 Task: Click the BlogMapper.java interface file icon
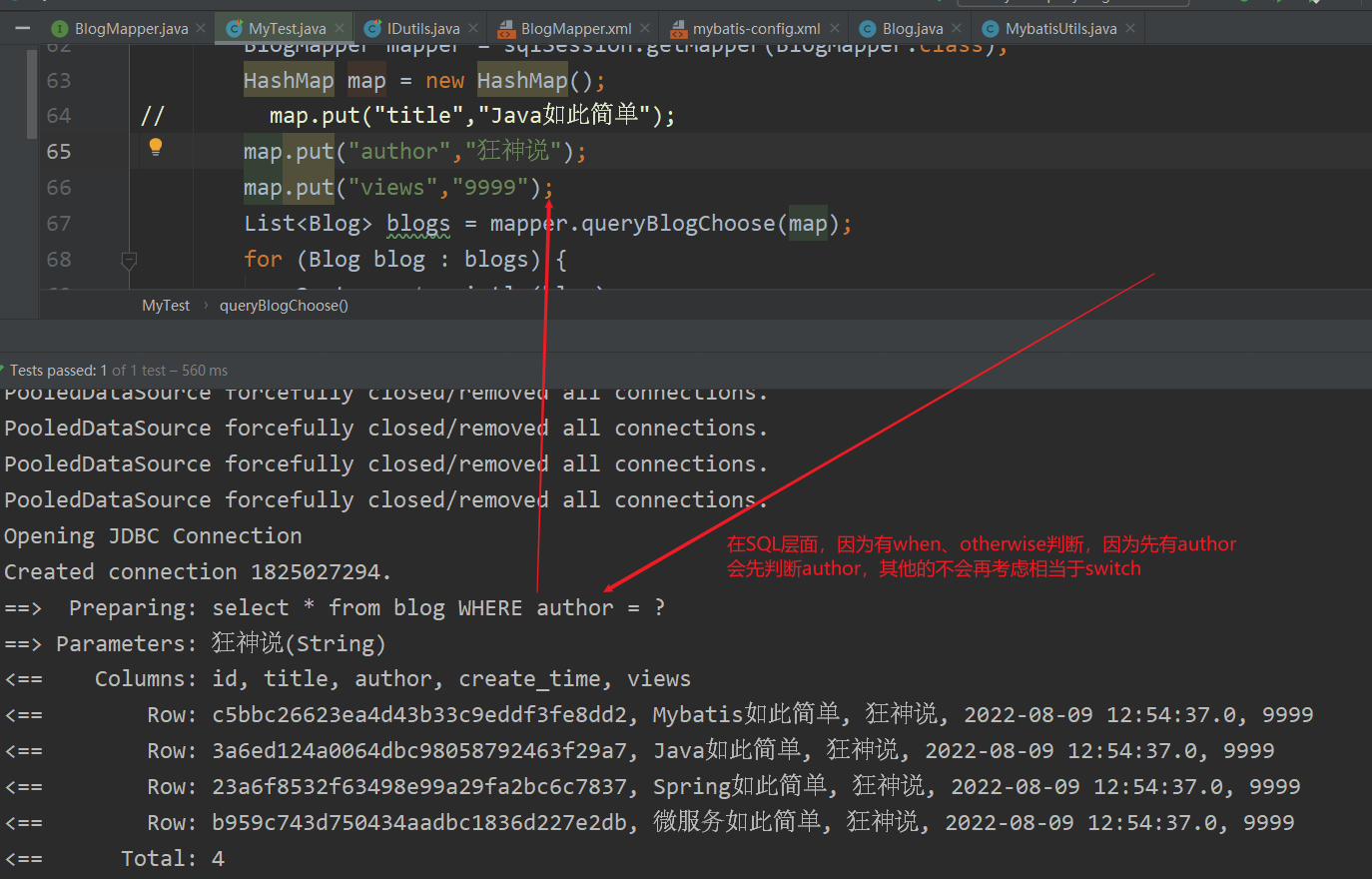[60, 29]
